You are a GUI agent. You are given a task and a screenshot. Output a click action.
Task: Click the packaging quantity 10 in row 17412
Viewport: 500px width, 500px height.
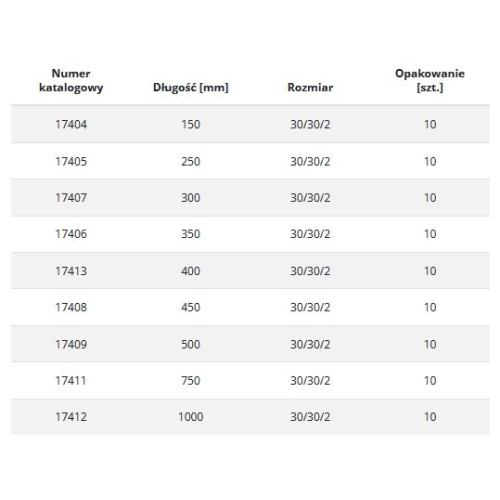point(430,417)
